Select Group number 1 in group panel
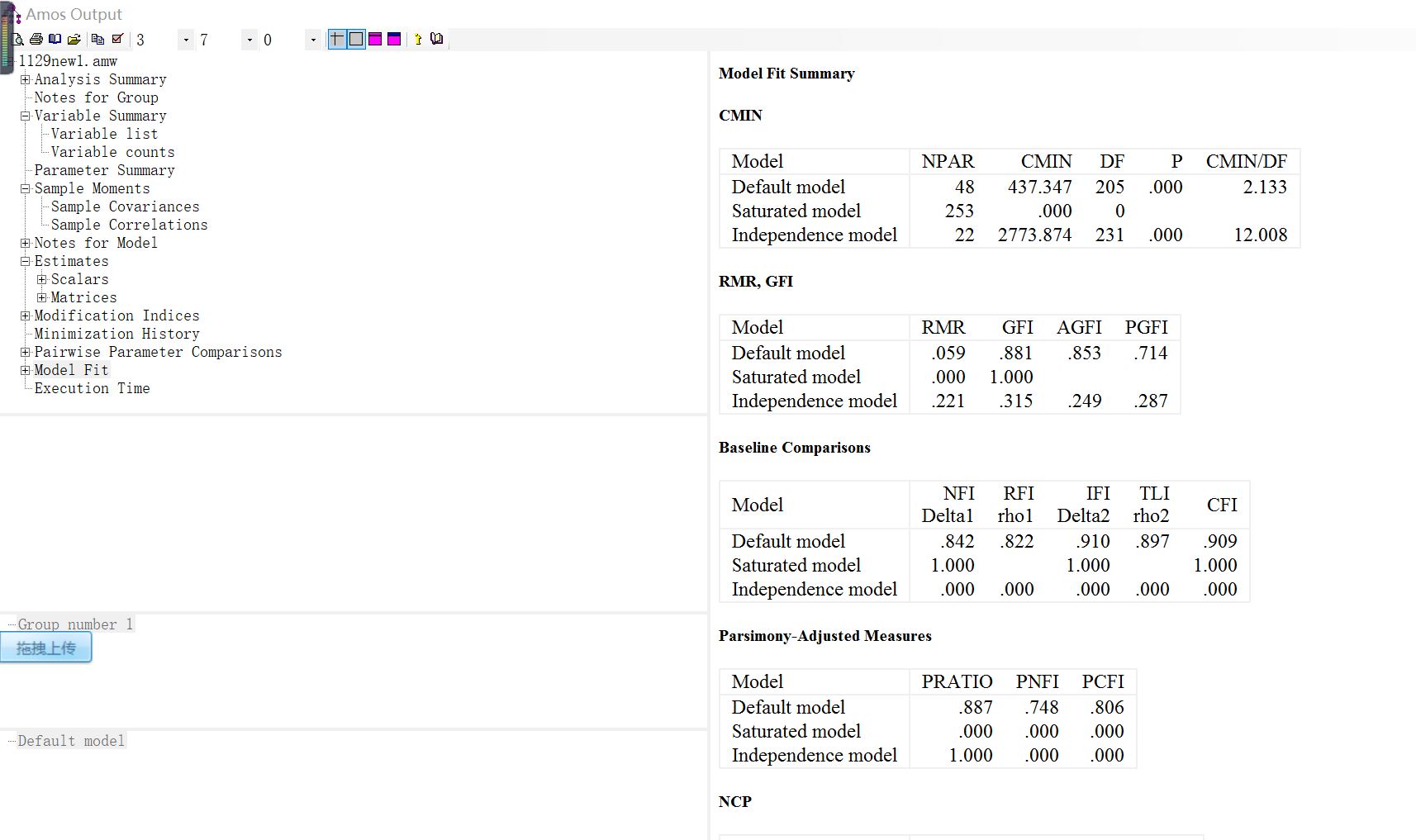Image resolution: width=1416 pixels, height=840 pixels. coord(75,624)
